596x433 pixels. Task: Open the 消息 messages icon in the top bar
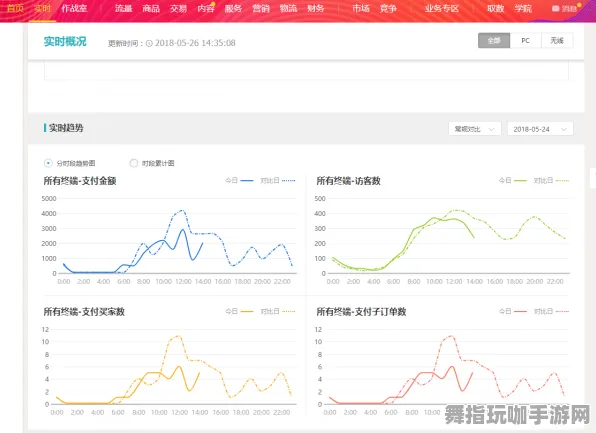[555, 8]
